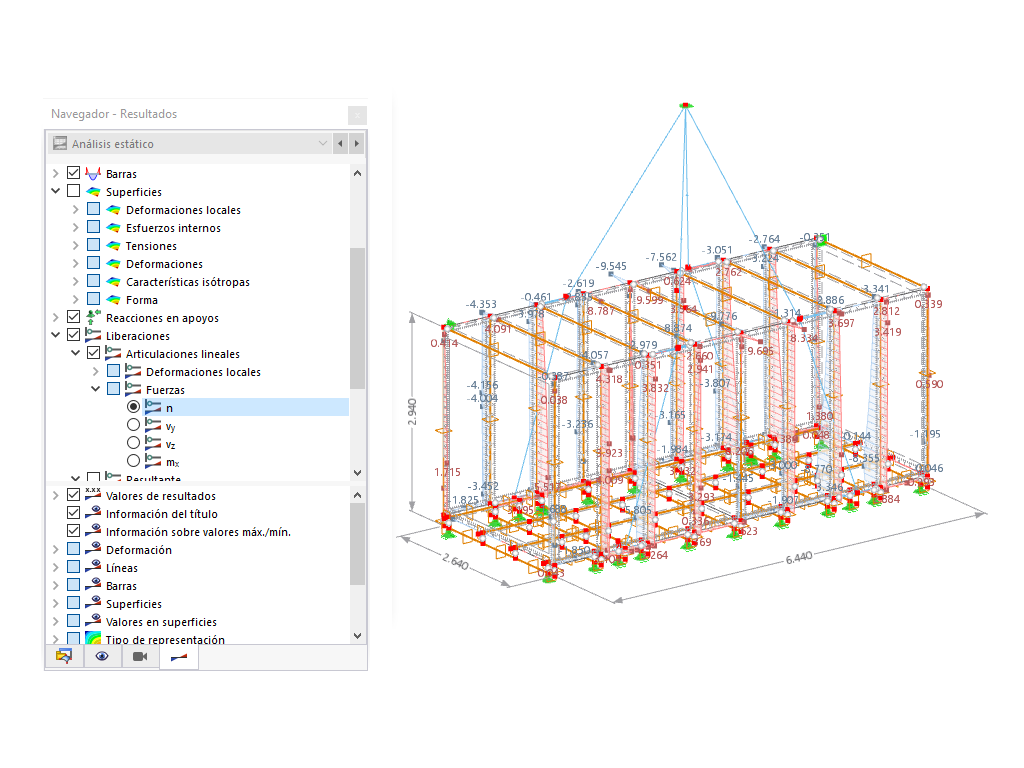This screenshot has width=1024, height=768.
Task: Go to previous load case arrow
Action: (340, 143)
